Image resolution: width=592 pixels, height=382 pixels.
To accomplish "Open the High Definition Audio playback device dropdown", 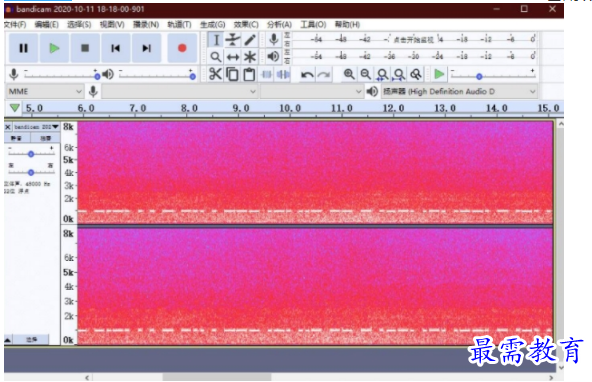I will tap(459, 91).
